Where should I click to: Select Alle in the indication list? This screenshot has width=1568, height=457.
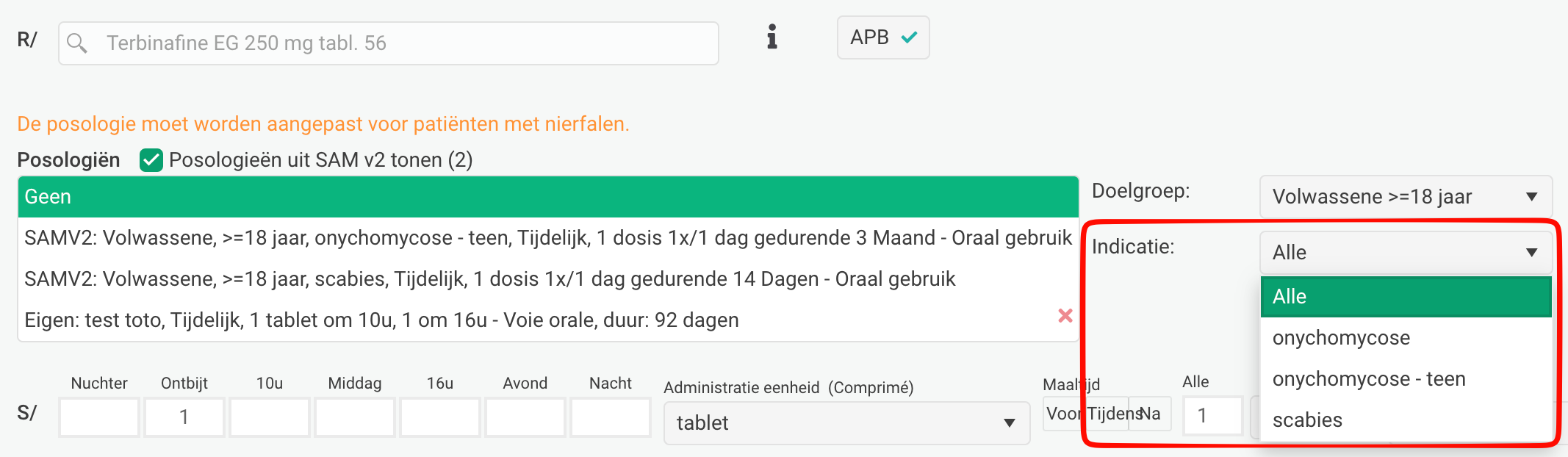tap(1405, 297)
